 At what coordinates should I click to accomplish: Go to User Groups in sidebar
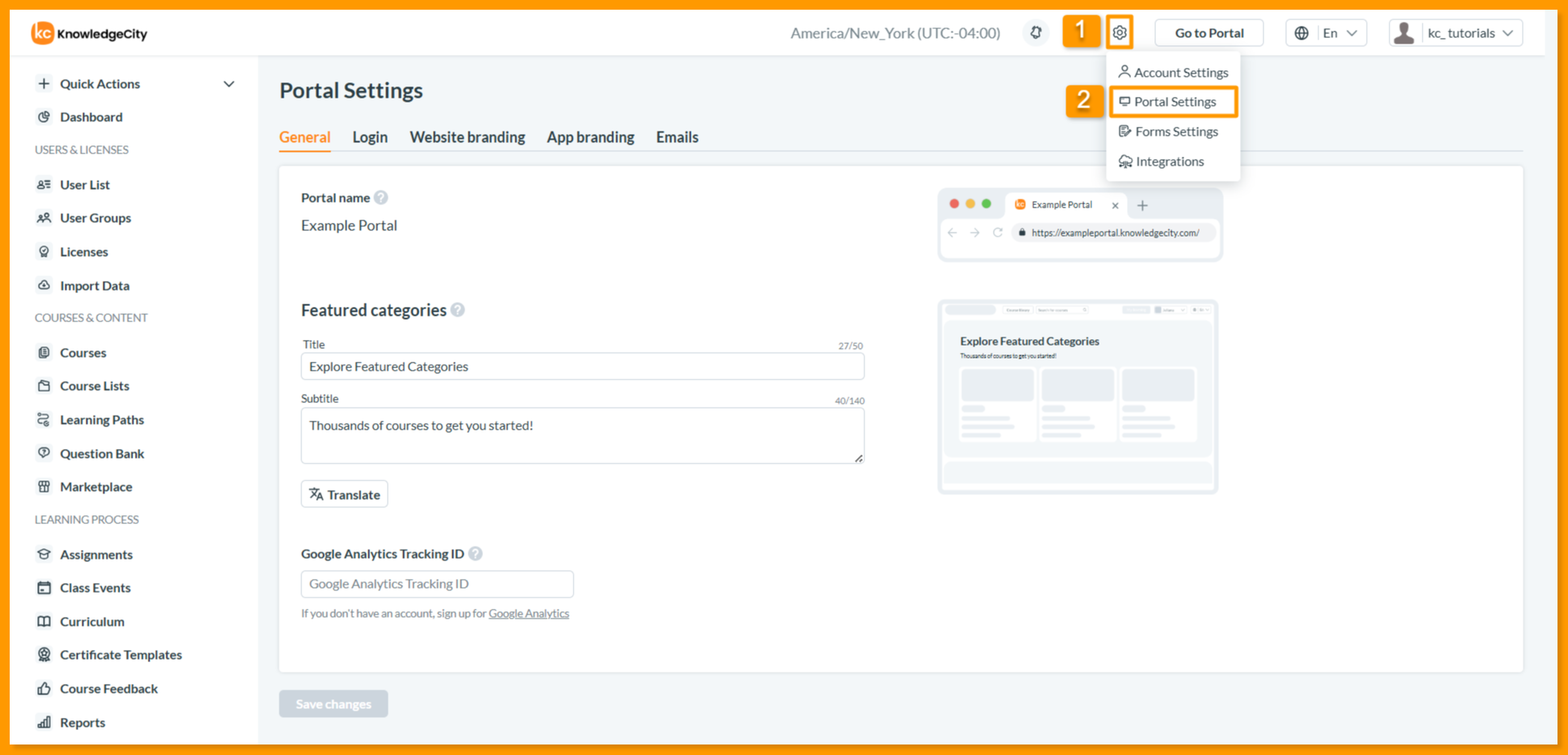[95, 218]
